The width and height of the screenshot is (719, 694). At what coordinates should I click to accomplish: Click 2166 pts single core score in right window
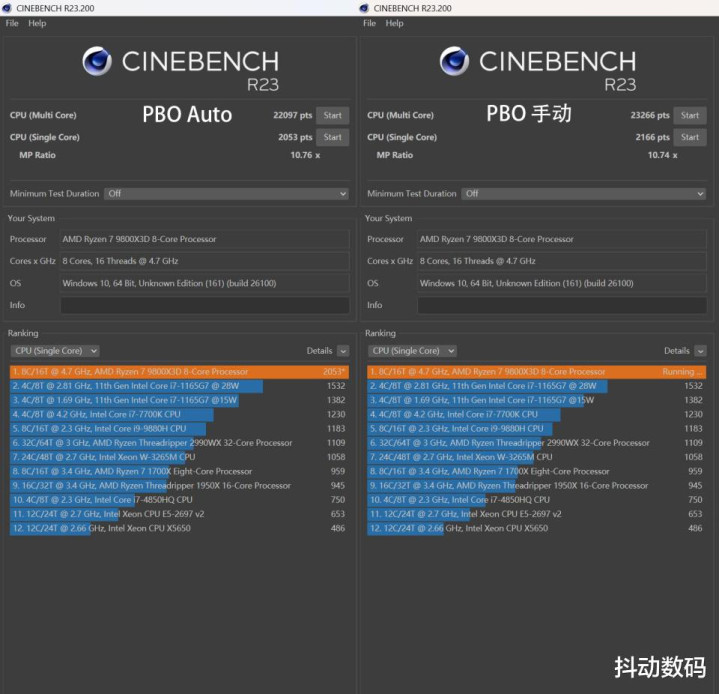pyautogui.click(x=652, y=137)
